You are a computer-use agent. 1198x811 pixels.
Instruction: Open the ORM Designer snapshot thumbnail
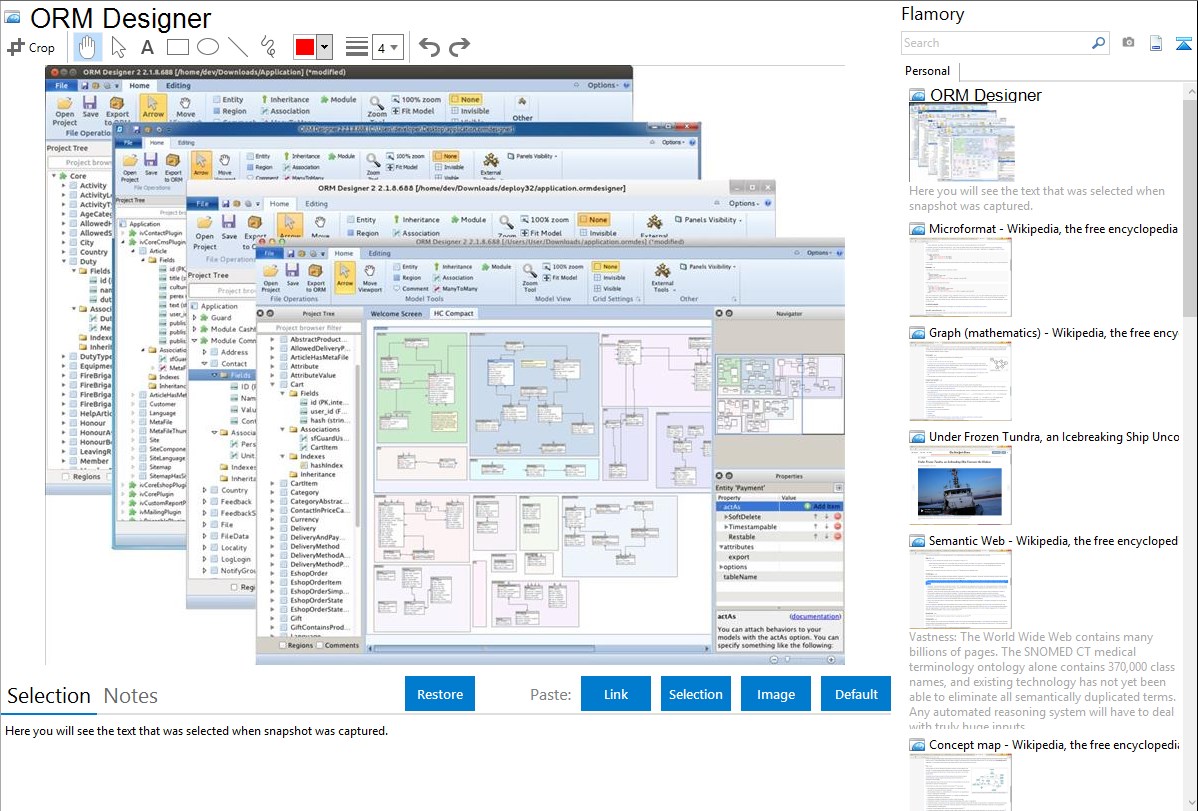pos(961,143)
